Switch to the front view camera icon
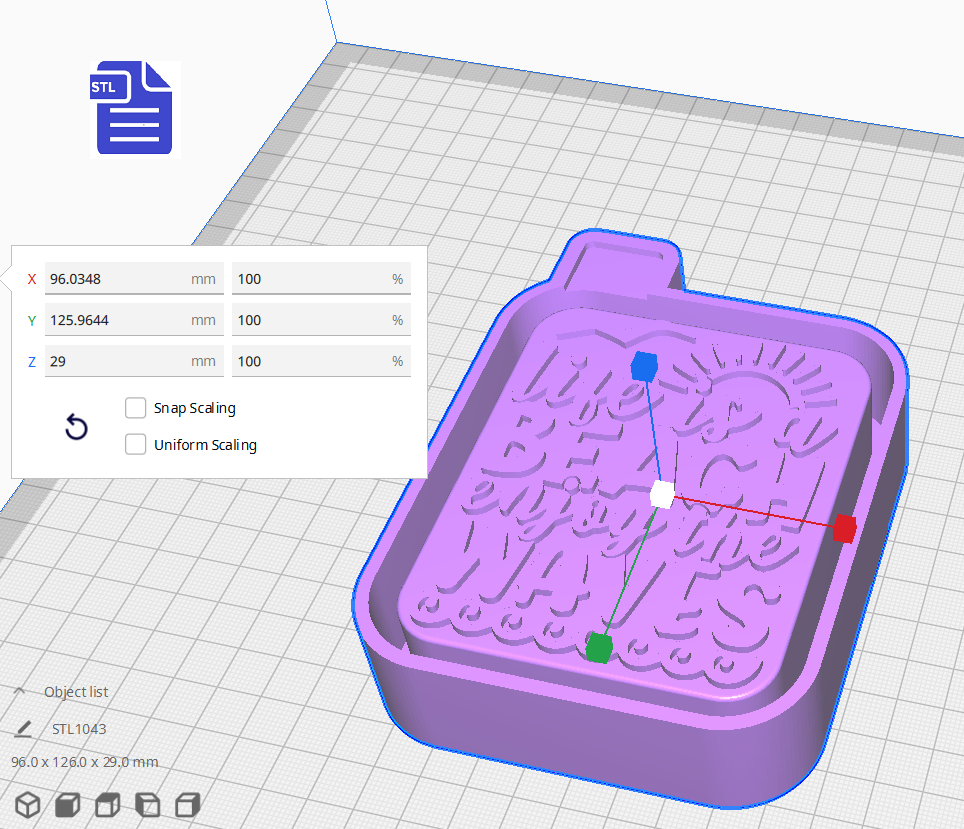 click(66, 805)
